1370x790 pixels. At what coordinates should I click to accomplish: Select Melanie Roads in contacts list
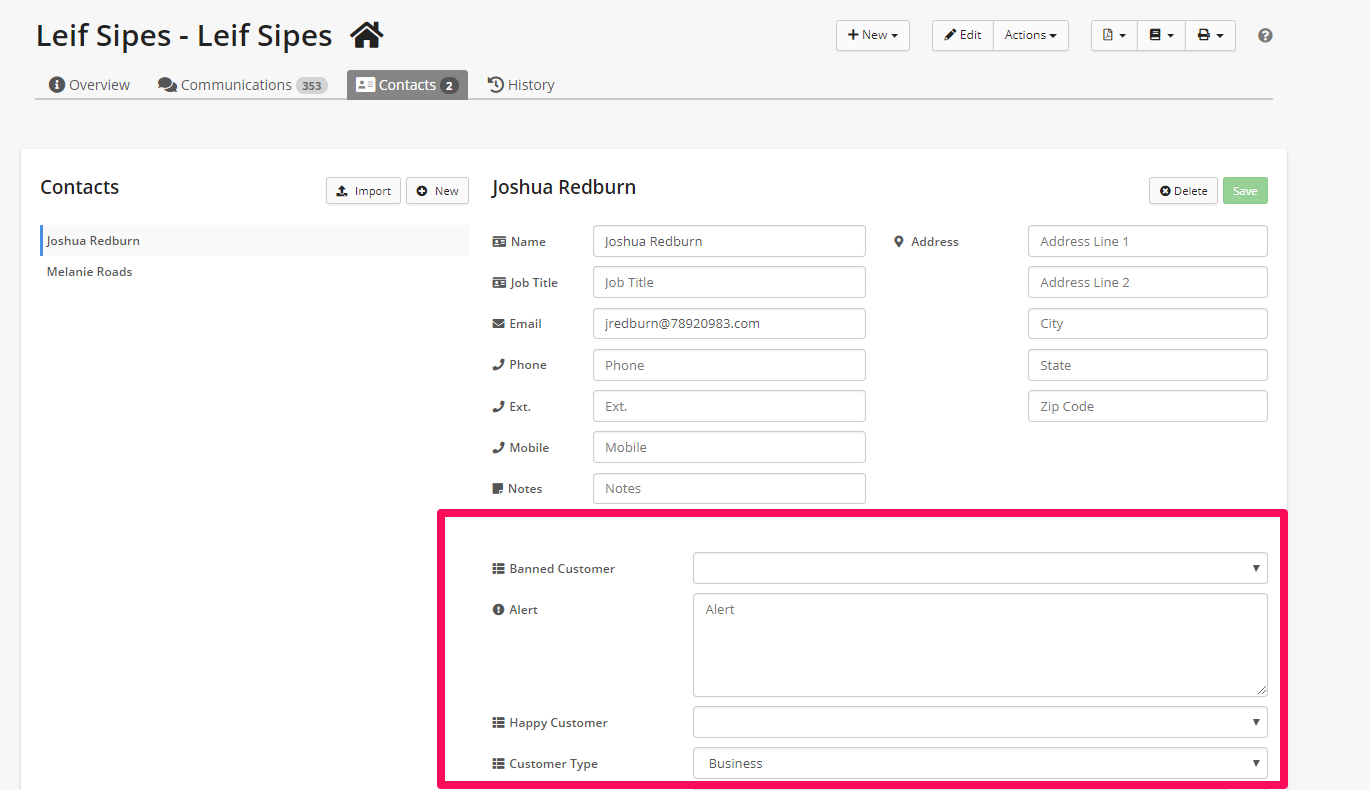point(90,272)
